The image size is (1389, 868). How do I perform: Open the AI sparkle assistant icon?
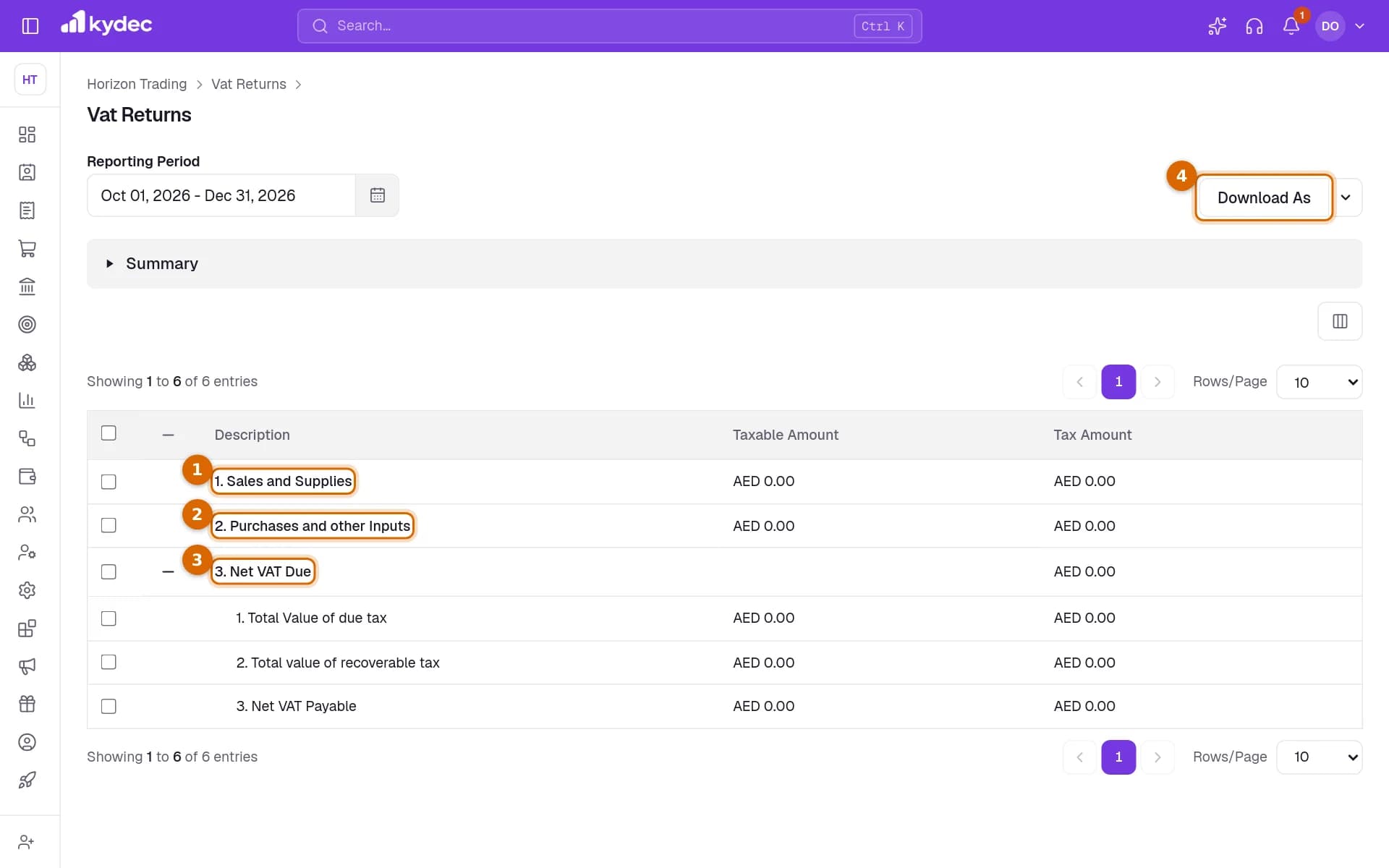click(1217, 26)
